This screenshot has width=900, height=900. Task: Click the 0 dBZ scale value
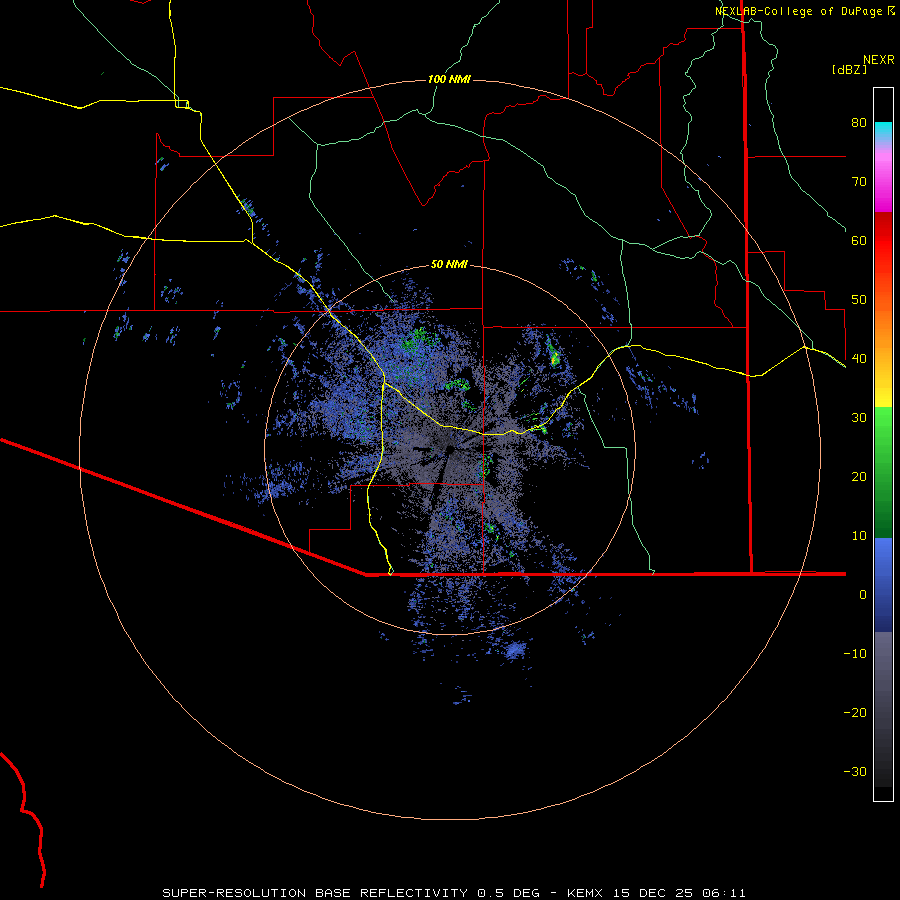863,595
